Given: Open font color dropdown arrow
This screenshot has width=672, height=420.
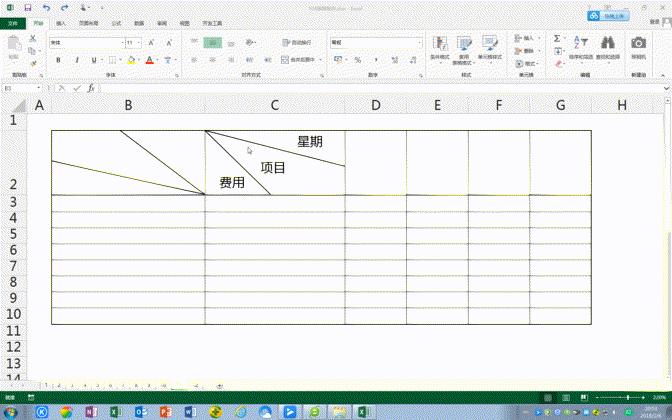Looking at the screenshot, I should 157,60.
